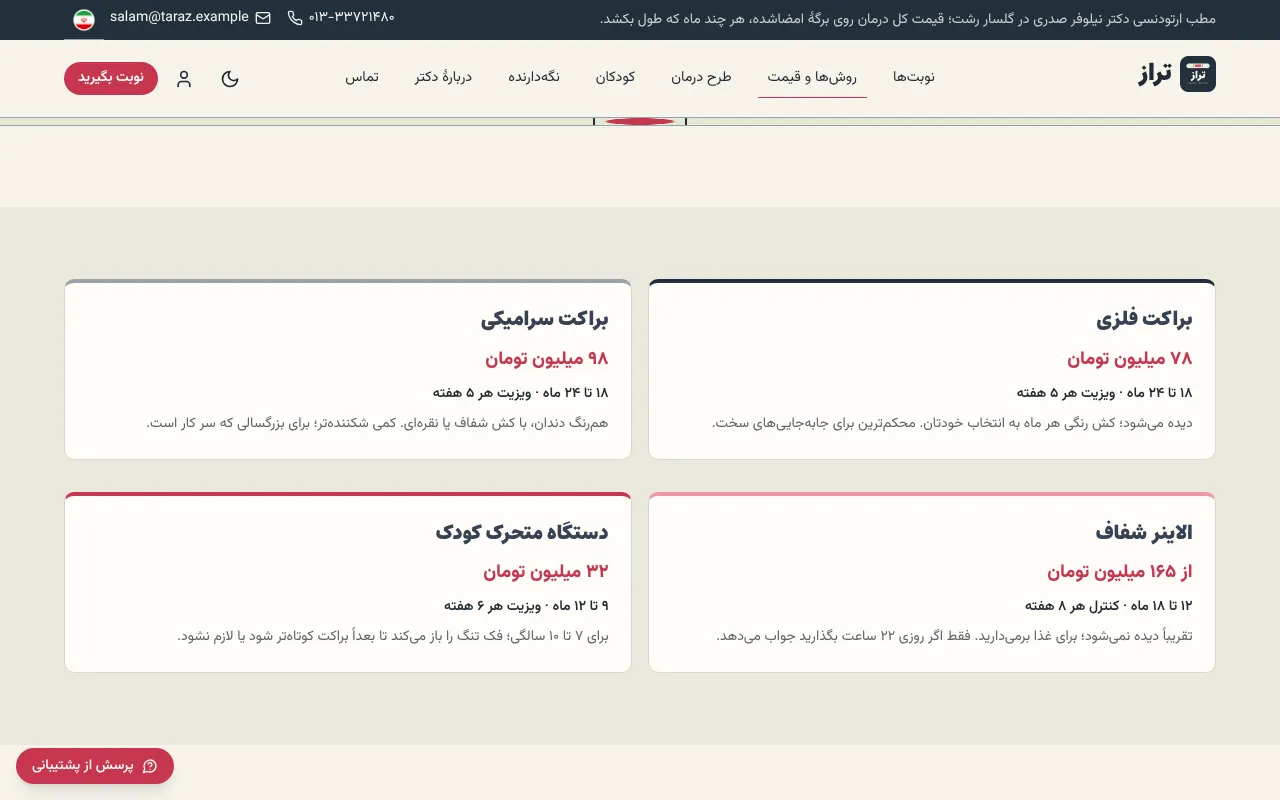
Task: Click the براکت سرامیکی card title
Action: tap(545, 320)
